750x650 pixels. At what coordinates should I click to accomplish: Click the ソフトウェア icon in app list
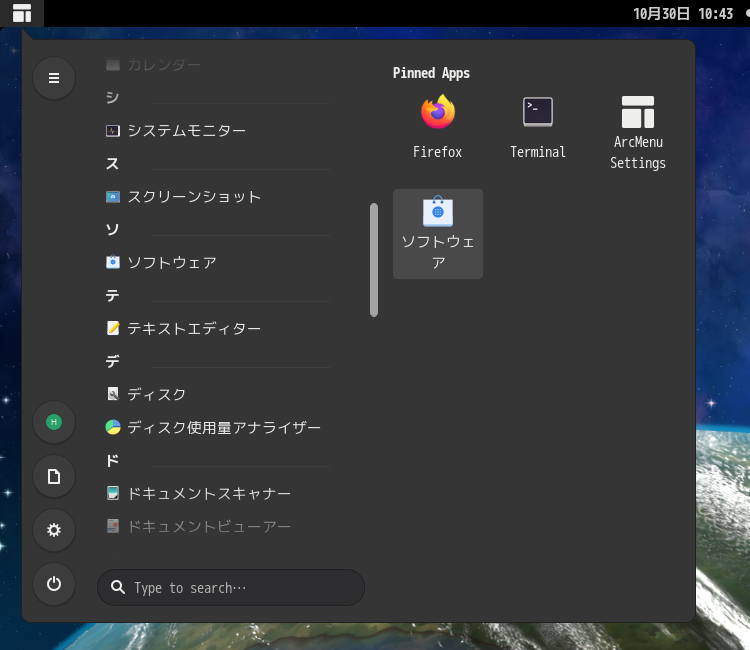[113, 262]
